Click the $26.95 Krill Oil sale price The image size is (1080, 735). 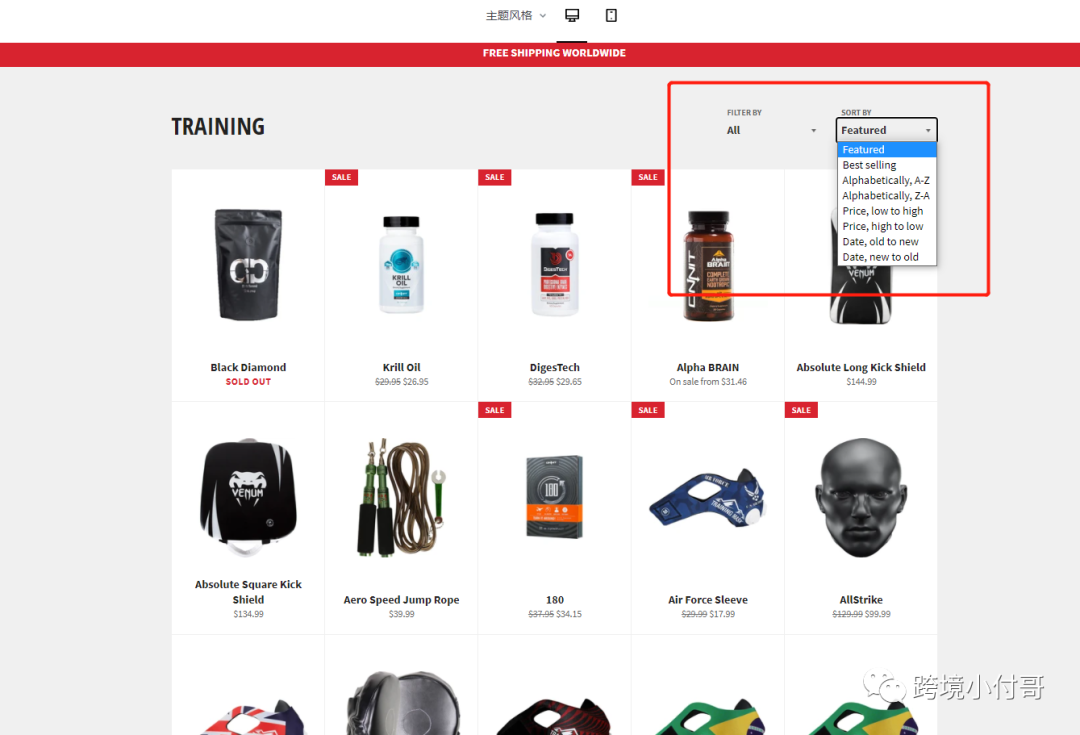[x=416, y=382]
